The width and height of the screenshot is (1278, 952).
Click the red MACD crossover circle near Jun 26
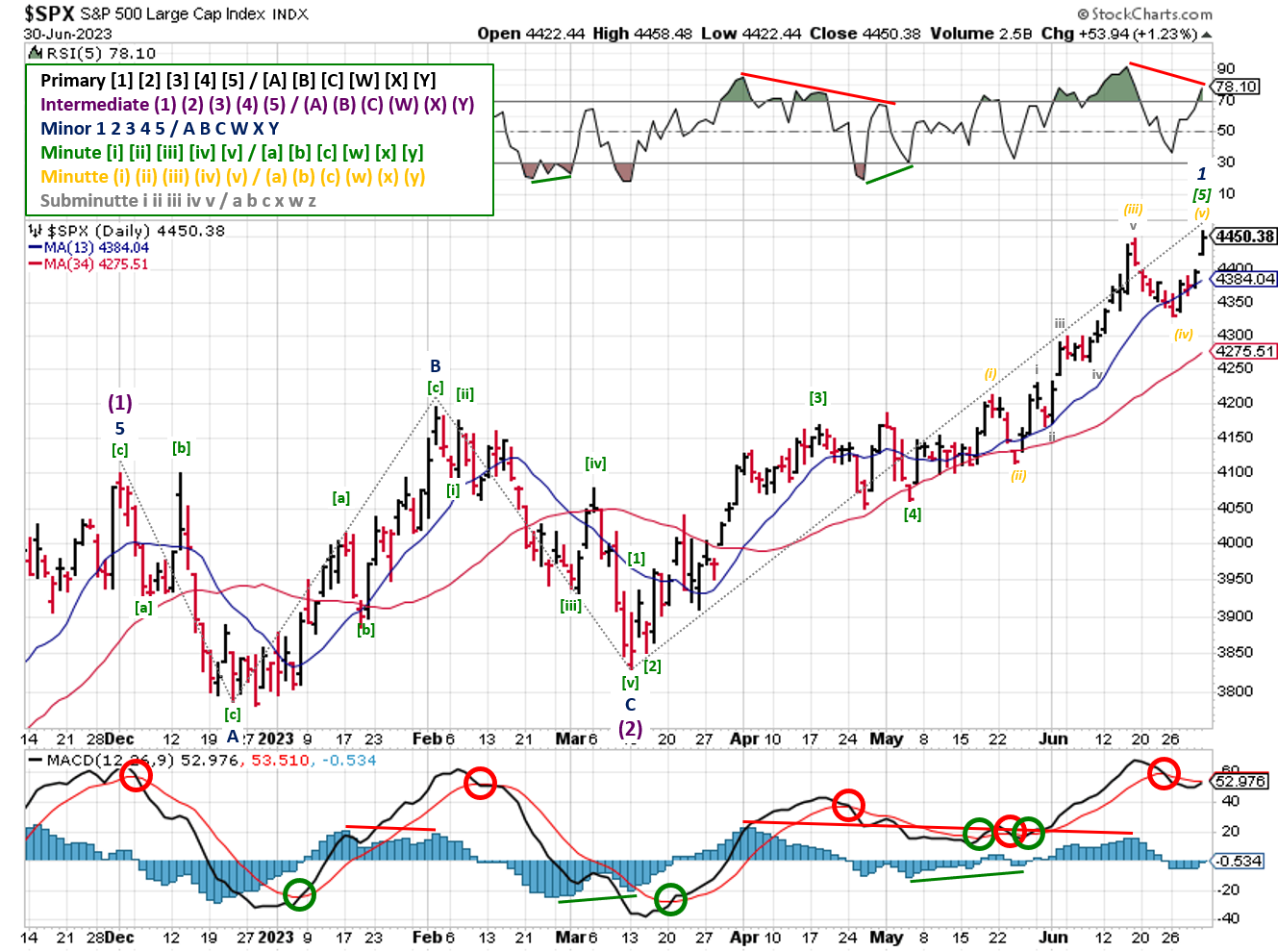[x=1164, y=772]
